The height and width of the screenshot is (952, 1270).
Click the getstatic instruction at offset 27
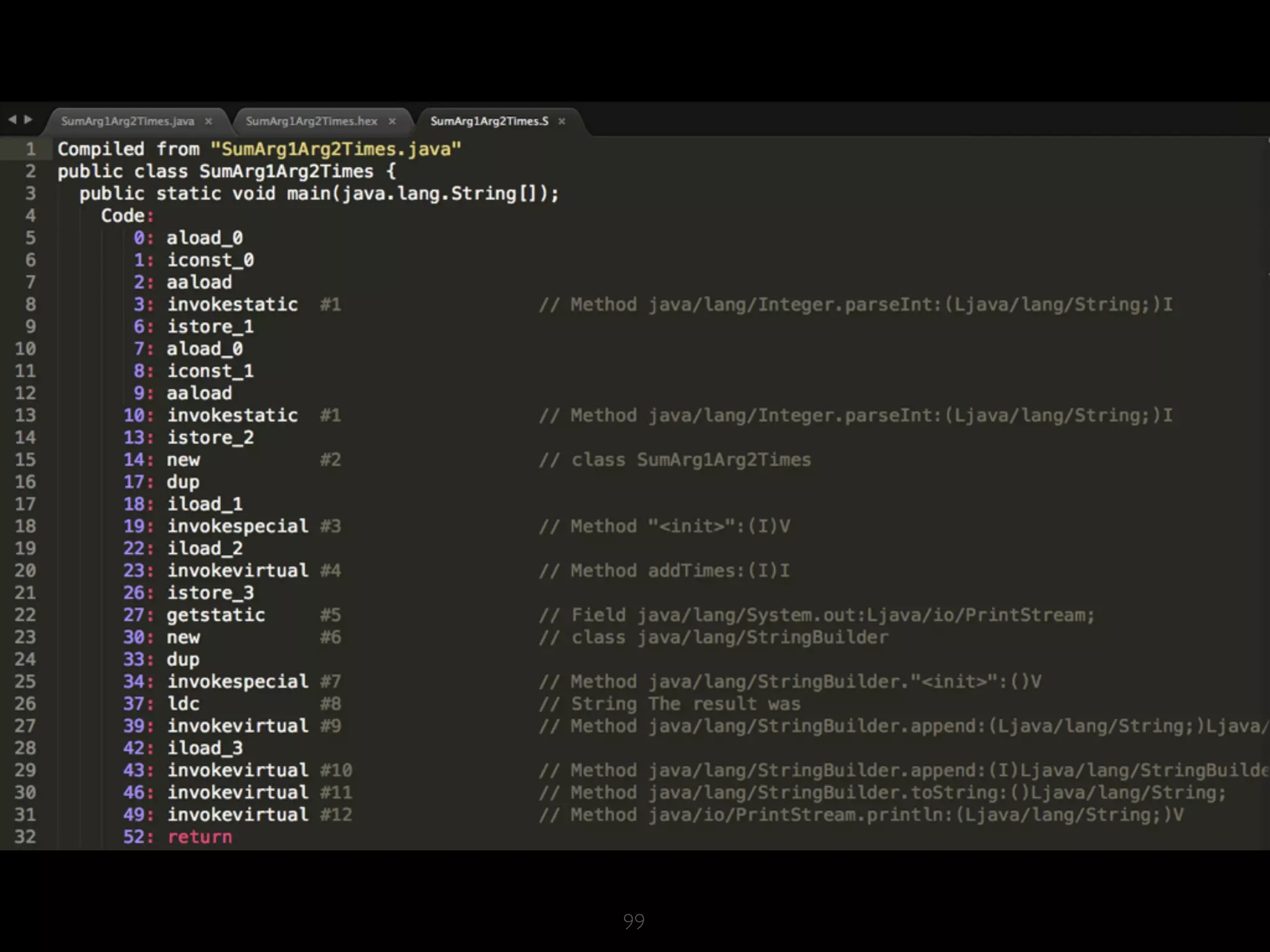tap(215, 615)
